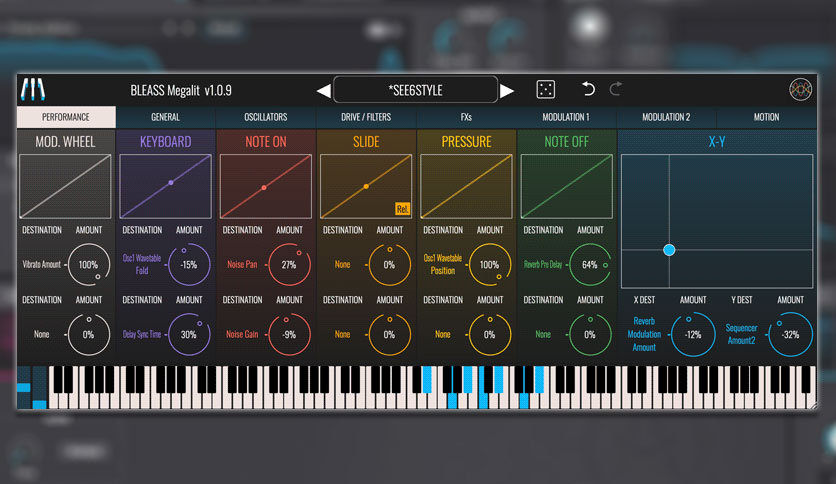Switch to the PERFORMANCE tab

coord(66,117)
